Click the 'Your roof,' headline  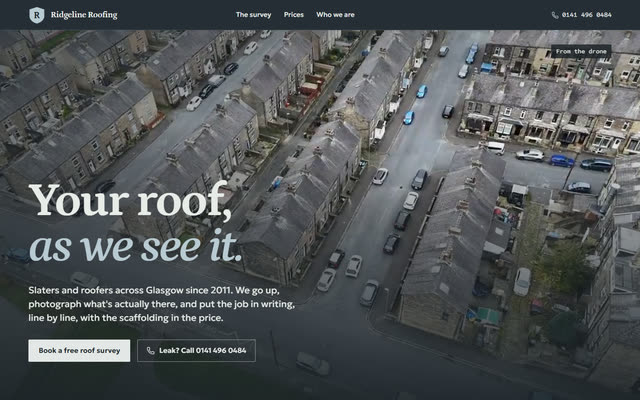pos(131,200)
